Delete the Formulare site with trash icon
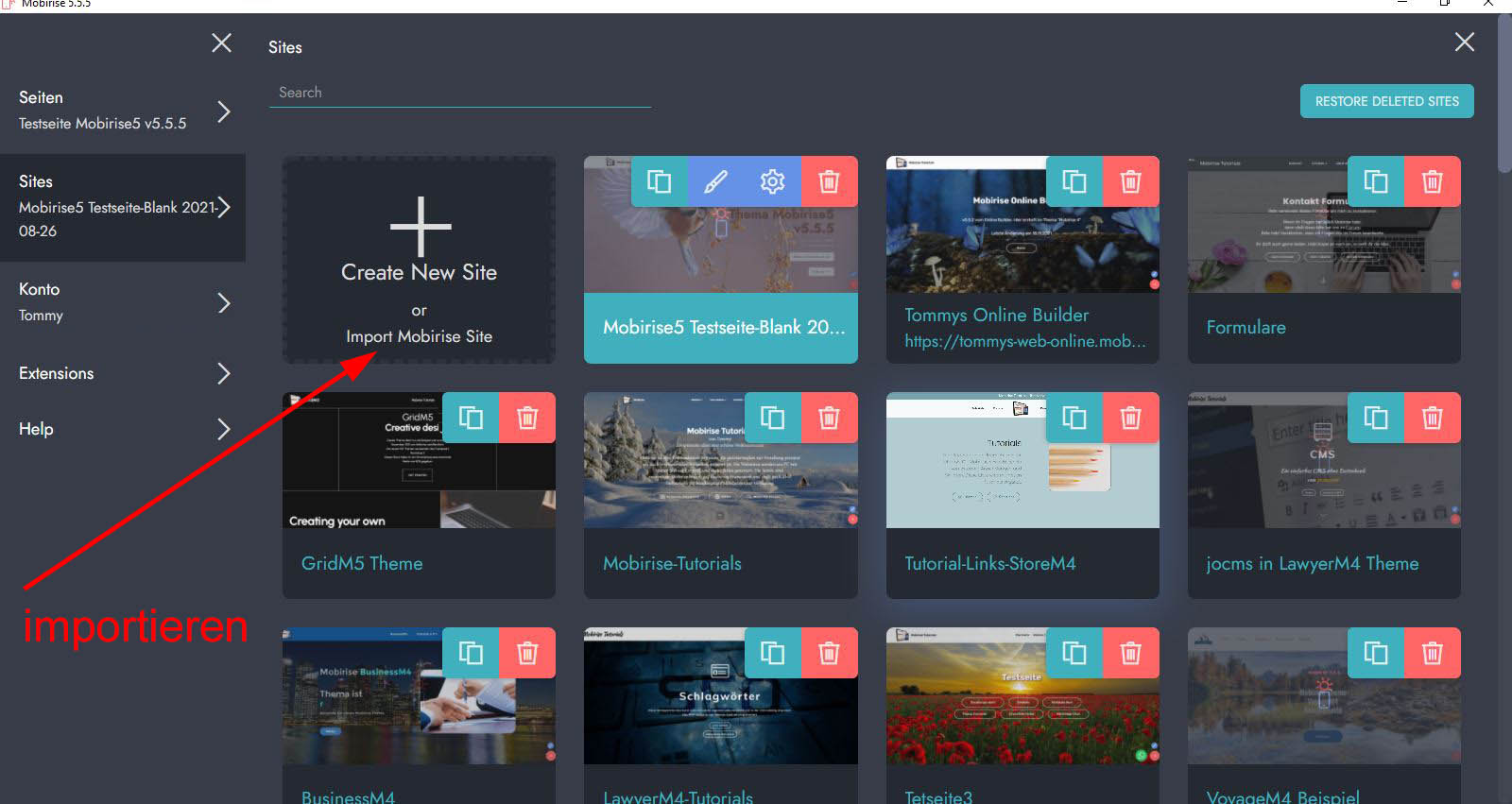The image size is (1512, 804). (1432, 181)
